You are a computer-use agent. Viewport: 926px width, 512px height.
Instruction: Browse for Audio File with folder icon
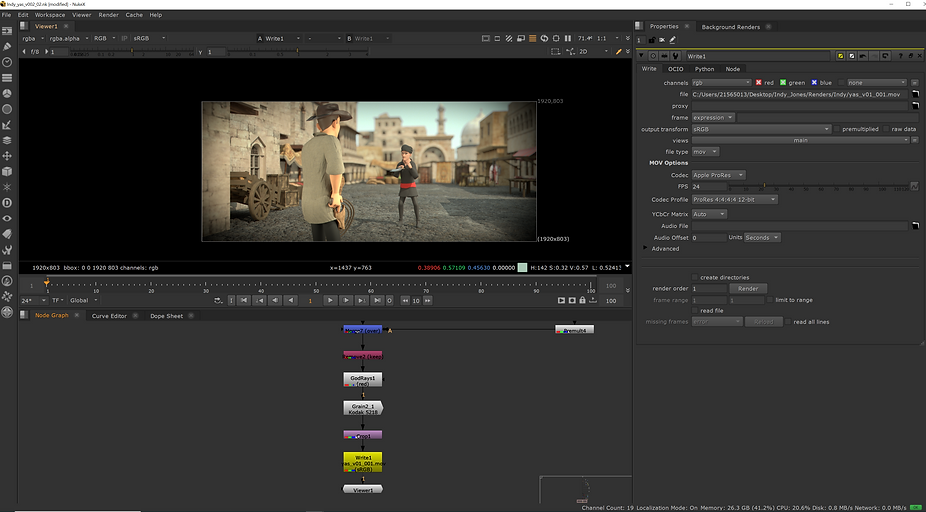pos(915,226)
